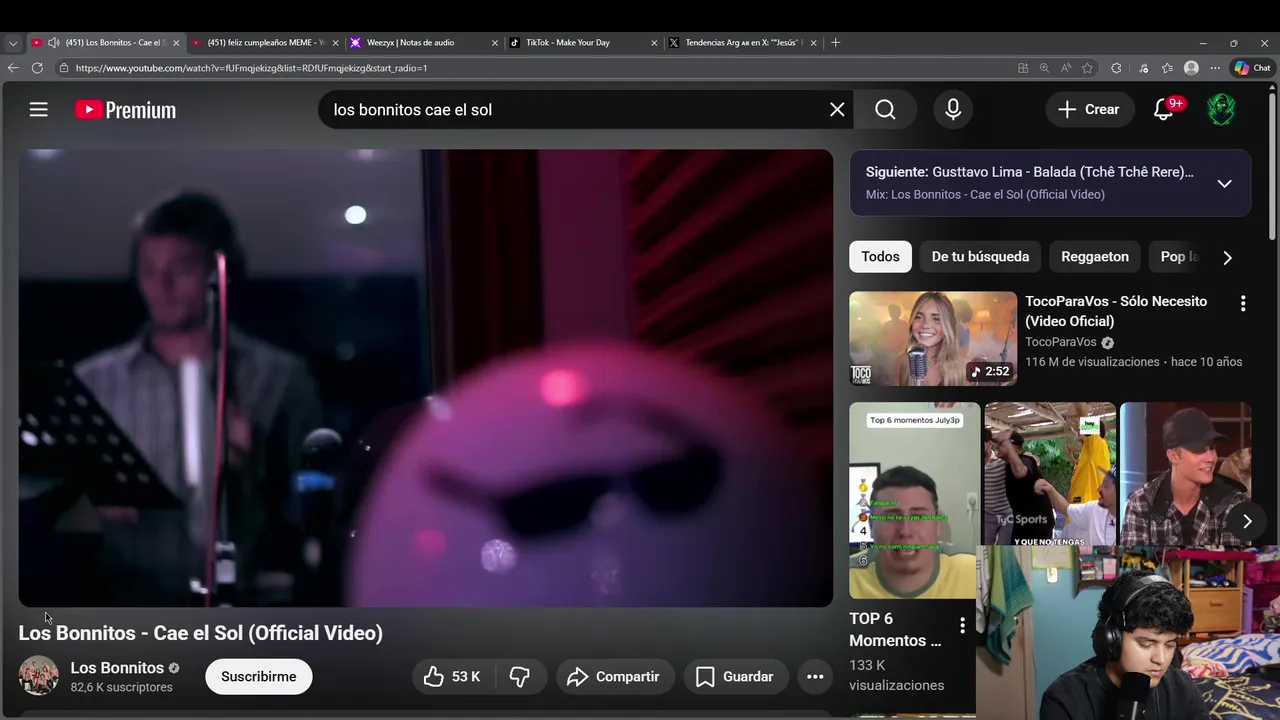Mute the Los Bonnitos tab speaker icon
This screenshot has width=1280, height=720.
pos(53,43)
